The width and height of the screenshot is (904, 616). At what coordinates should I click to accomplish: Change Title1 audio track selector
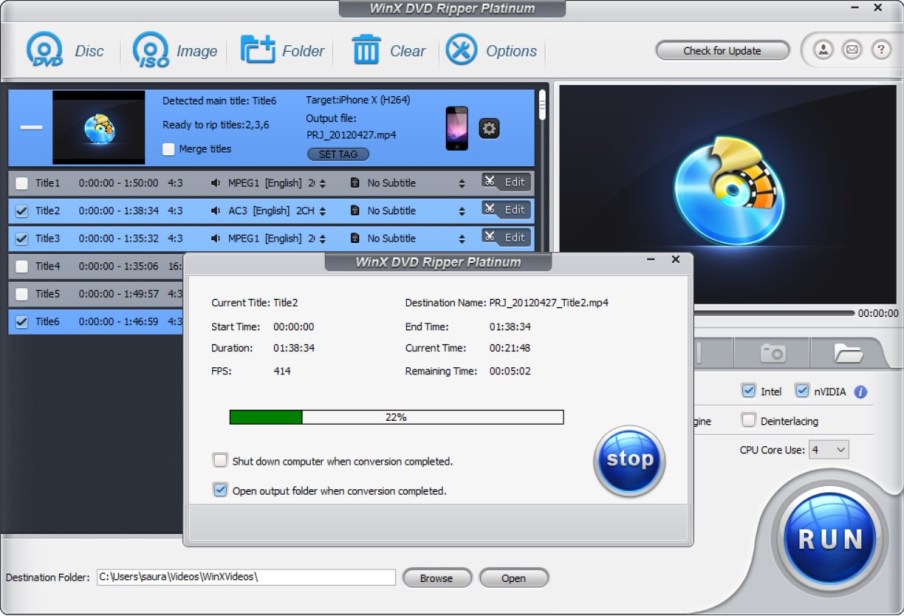click(322, 183)
